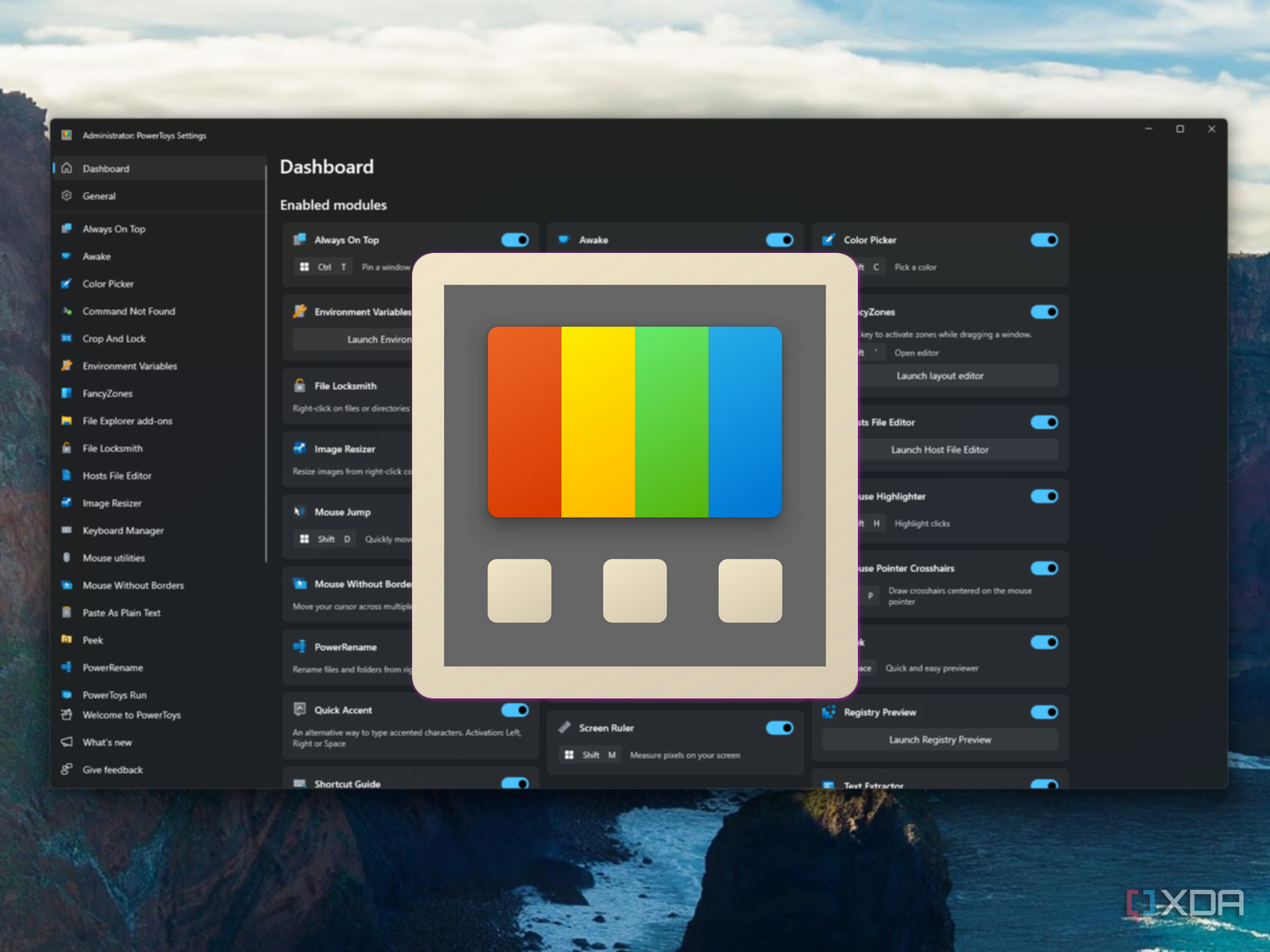This screenshot has width=1270, height=952.
Task: Open Peek via its sidebar icon
Action: [67, 639]
